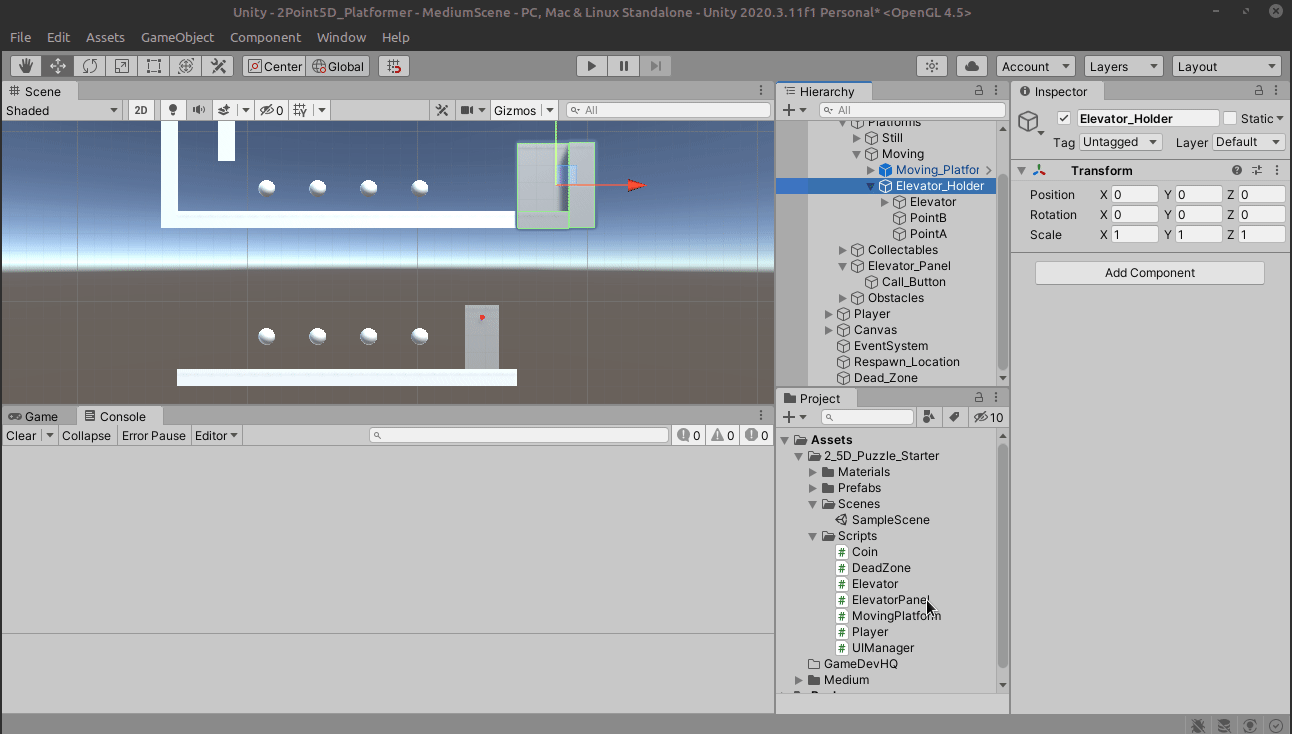Clear the console log

pyautogui.click(x=21, y=435)
